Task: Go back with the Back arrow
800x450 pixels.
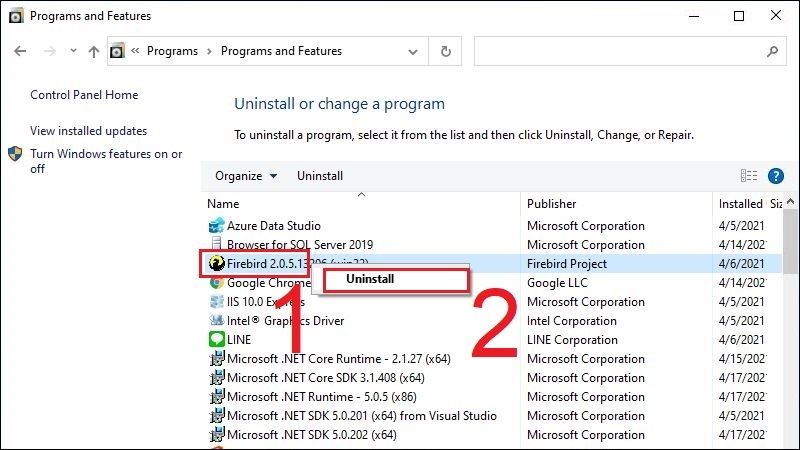Action: (x=20, y=51)
